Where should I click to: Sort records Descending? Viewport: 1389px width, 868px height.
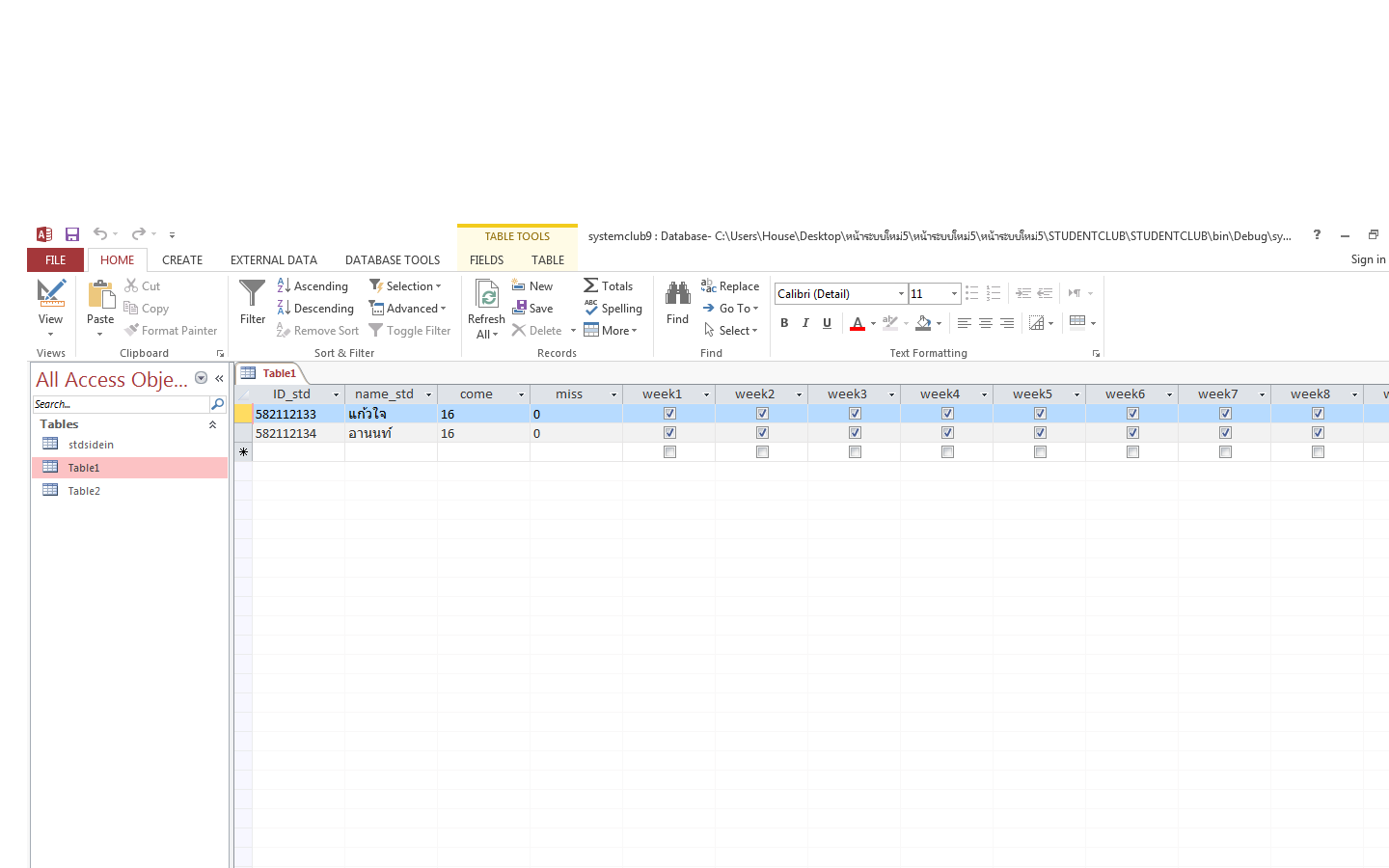pyautogui.click(x=315, y=309)
